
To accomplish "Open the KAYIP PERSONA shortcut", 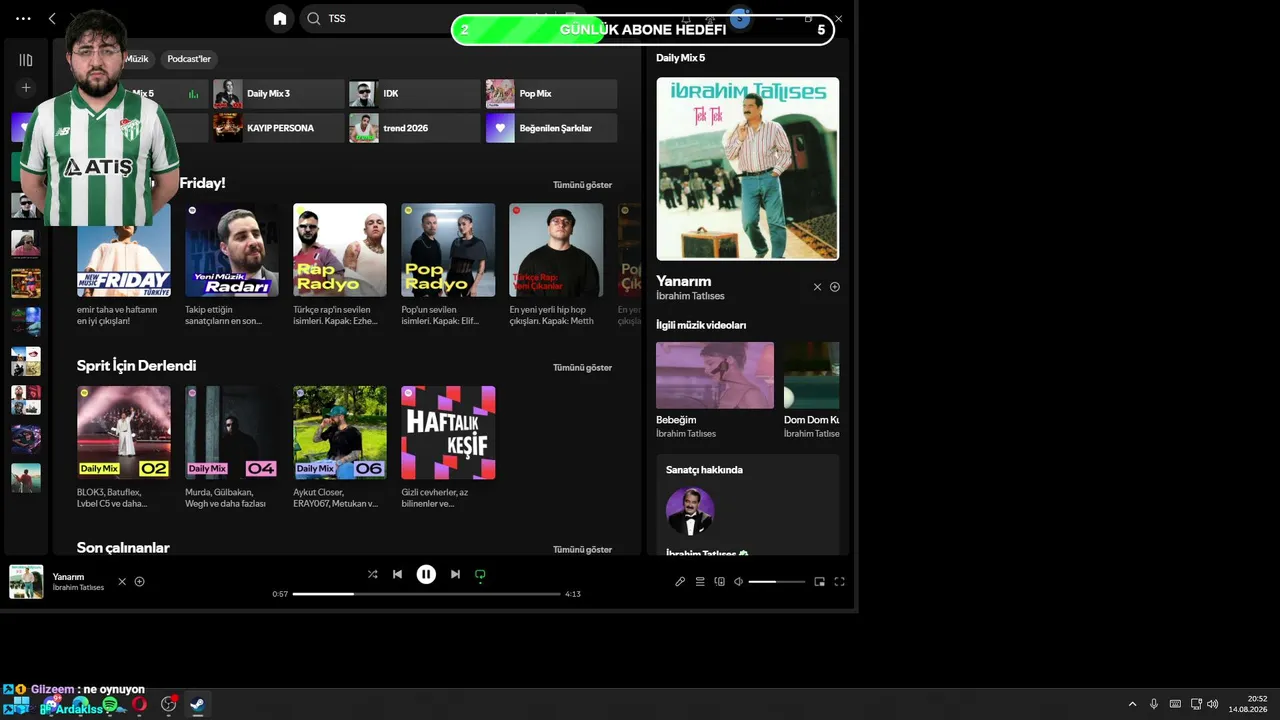I will (278, 128).
